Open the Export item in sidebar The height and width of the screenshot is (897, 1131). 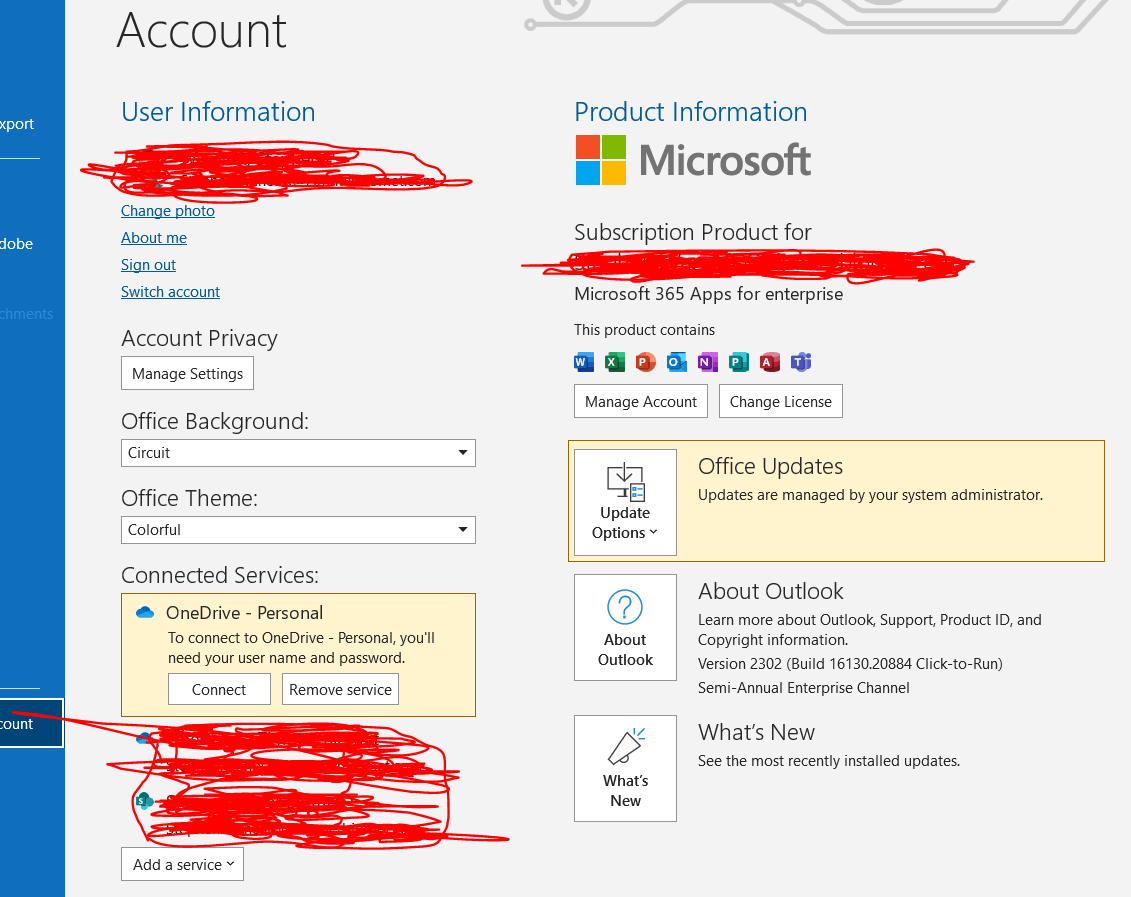pos(17,124)
